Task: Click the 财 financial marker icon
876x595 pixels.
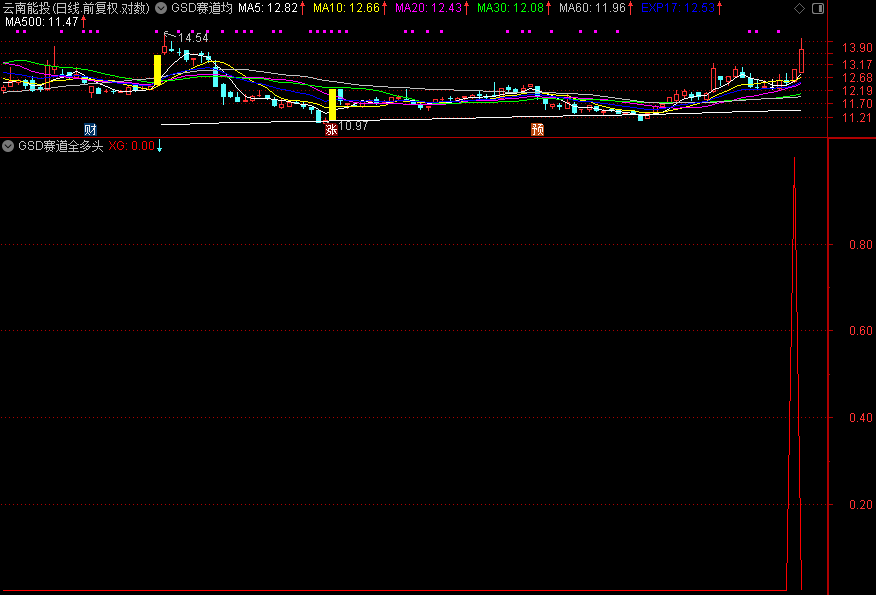Action: [90, 129]
